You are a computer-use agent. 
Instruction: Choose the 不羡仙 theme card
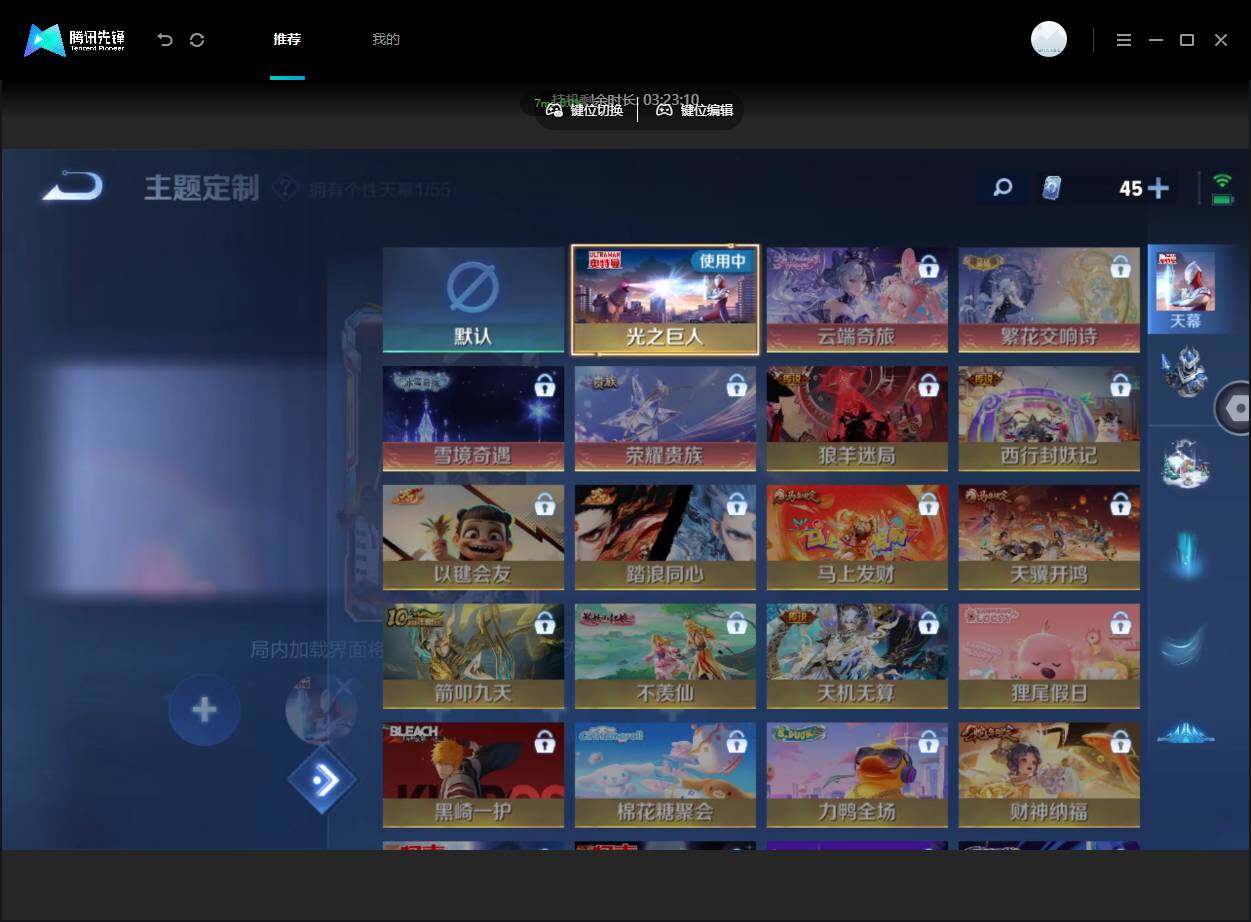click(665, 656)
